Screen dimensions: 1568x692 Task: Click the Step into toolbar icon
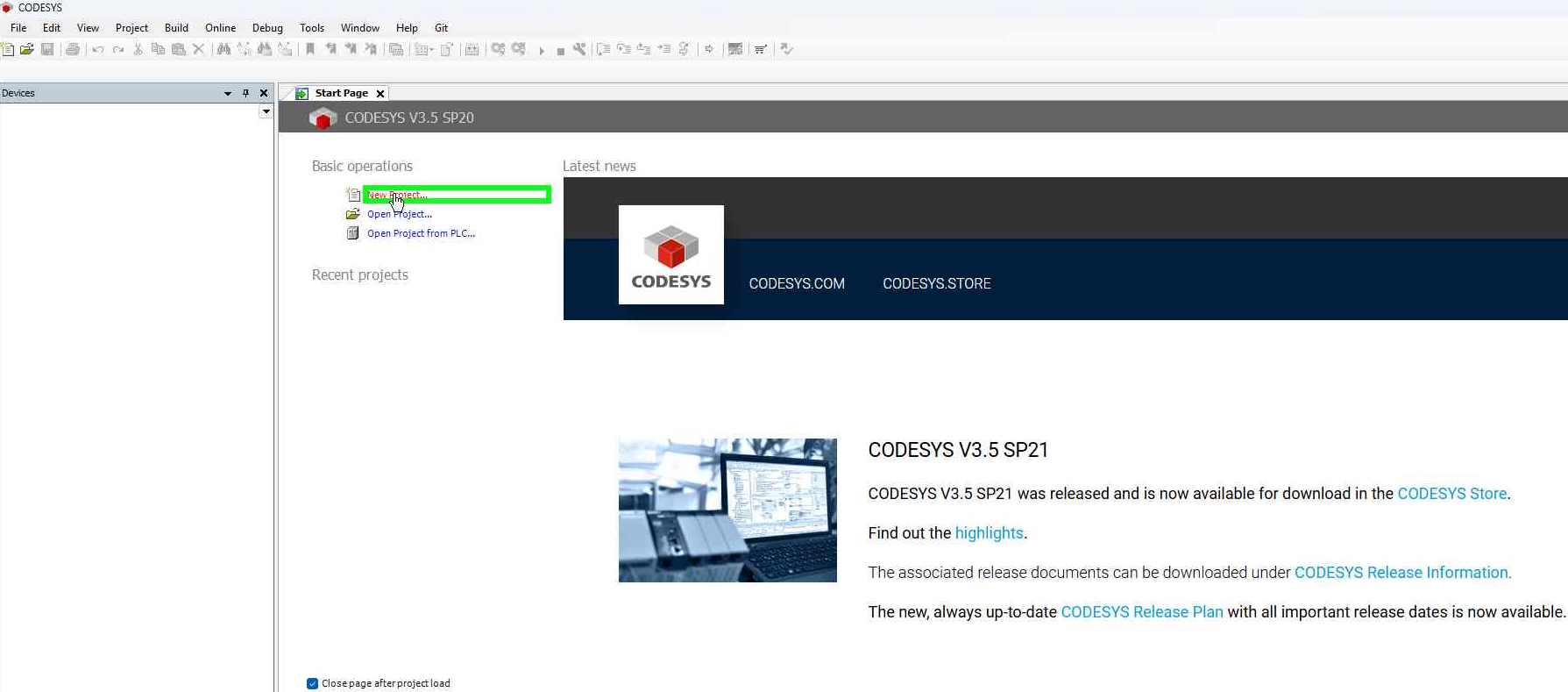624,49
